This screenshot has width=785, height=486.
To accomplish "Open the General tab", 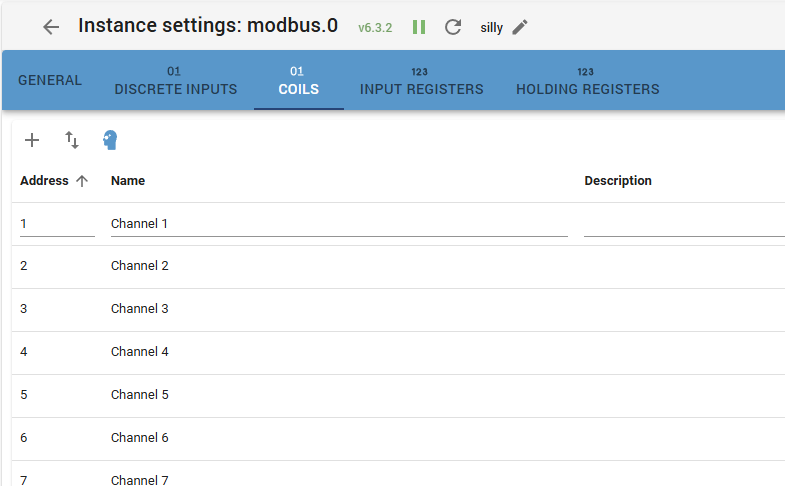I will click(50, 81).
